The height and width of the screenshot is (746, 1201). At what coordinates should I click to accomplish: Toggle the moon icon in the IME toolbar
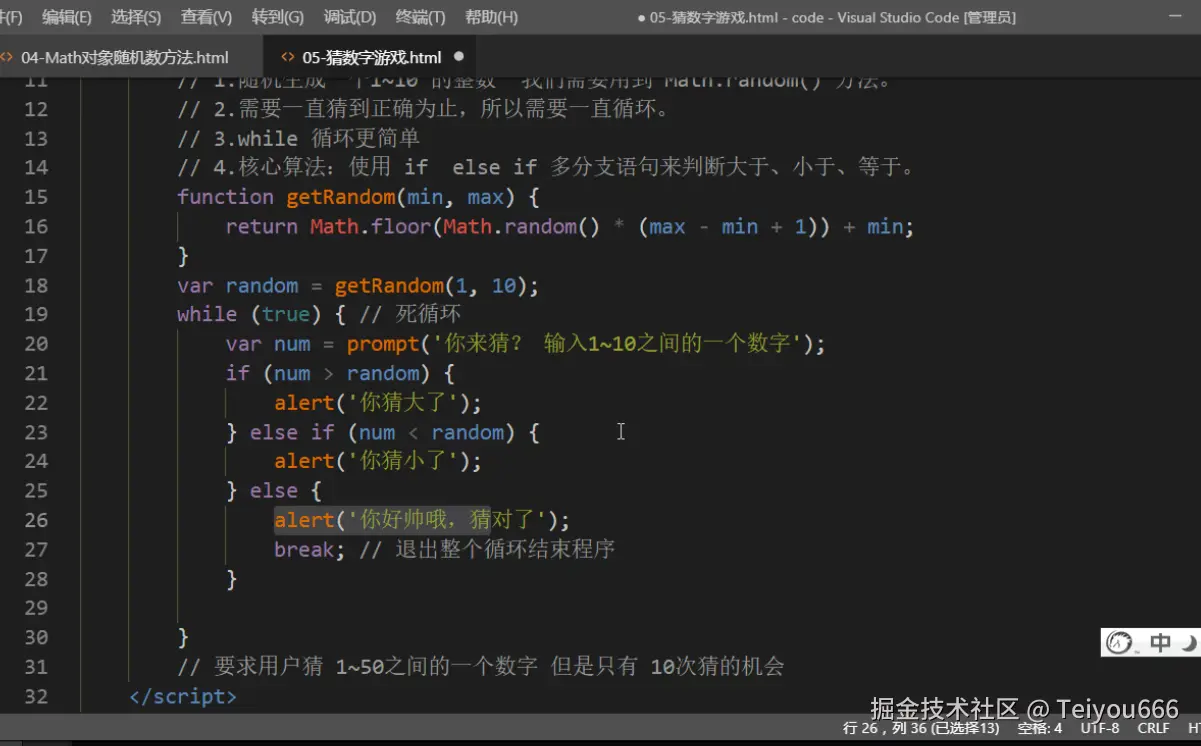(1189, 643)
